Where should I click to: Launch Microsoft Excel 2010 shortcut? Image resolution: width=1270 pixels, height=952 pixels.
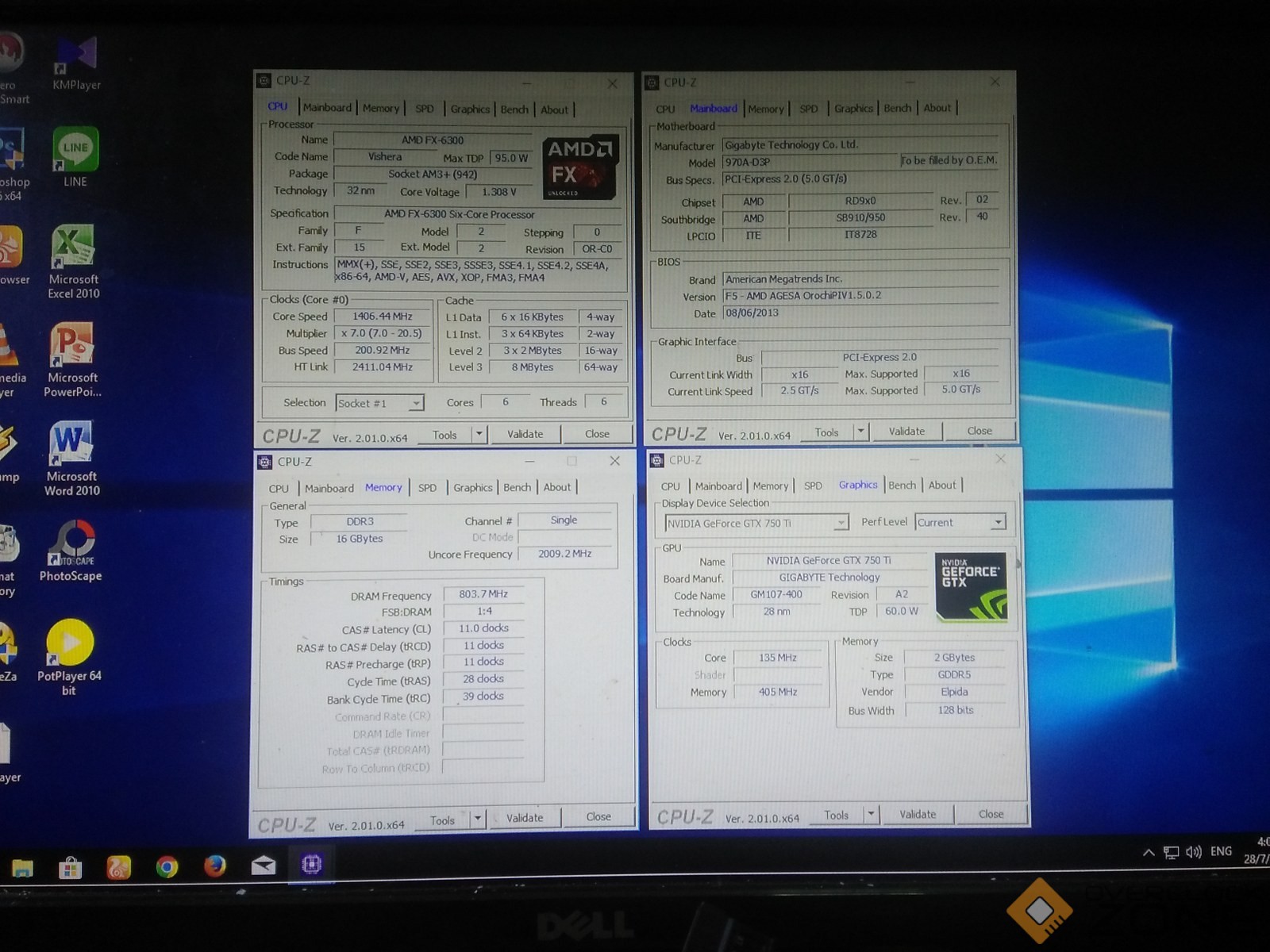click(73, 262)
